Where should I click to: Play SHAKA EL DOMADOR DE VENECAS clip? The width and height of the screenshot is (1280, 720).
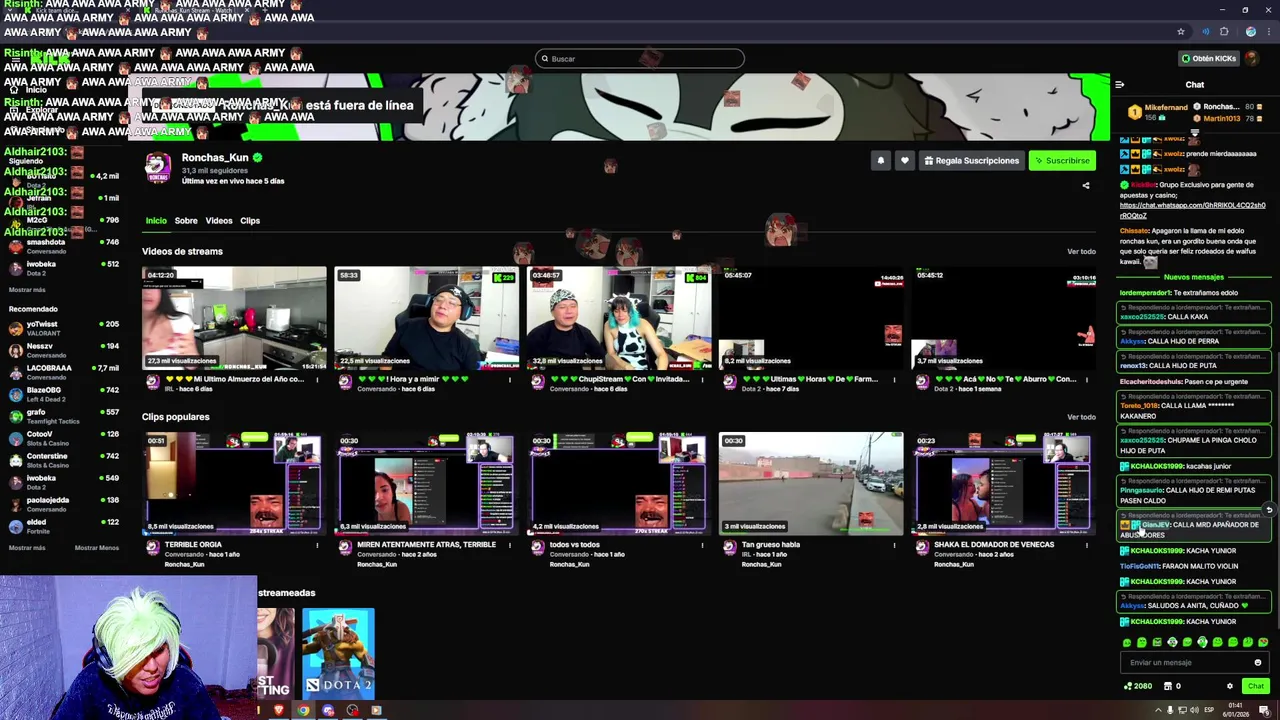pyautogui.click(x=1003, y=484)
